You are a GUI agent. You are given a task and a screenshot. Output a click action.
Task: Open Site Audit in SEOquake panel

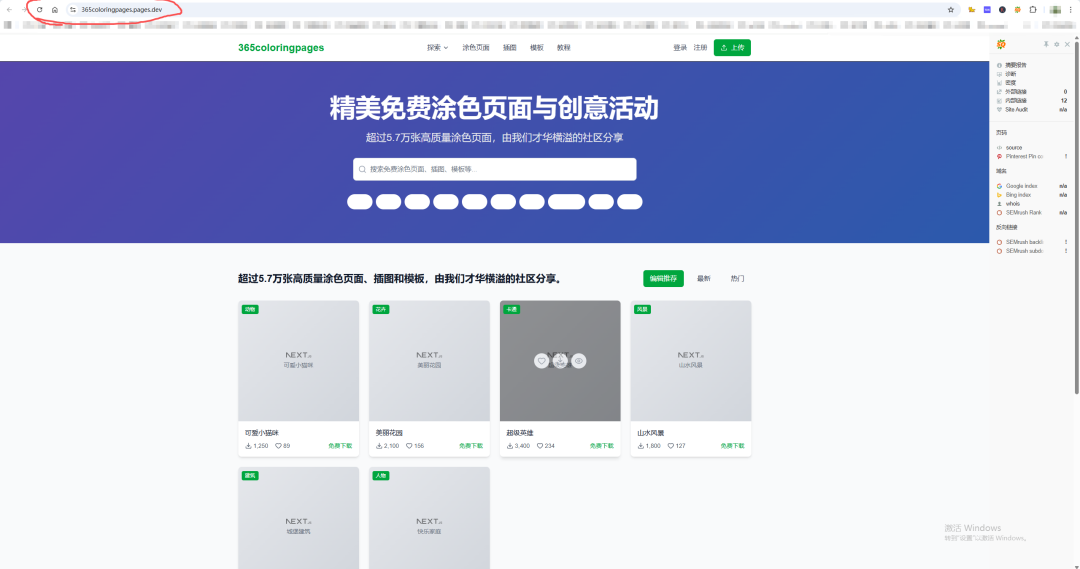1017,110
